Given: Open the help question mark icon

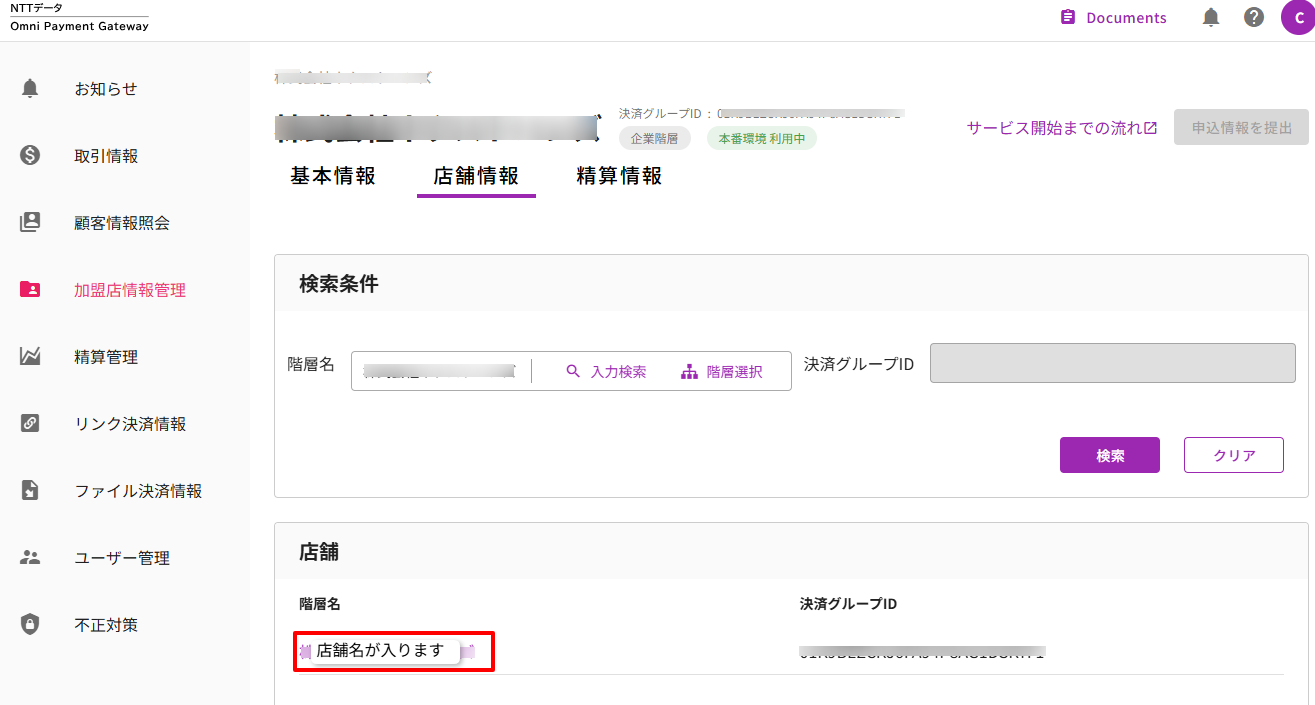Looking at the screenshot, I should [1254, 17].
